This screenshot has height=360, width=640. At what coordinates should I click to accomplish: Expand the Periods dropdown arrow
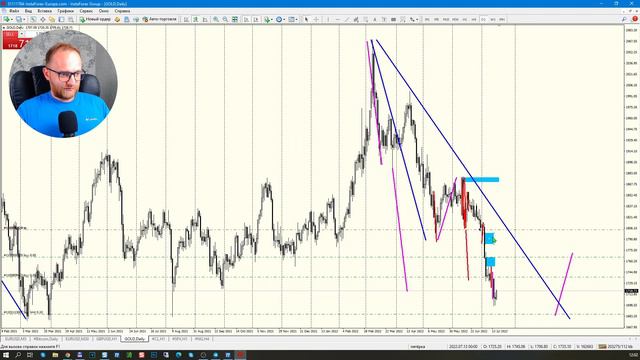pos(284,19)
